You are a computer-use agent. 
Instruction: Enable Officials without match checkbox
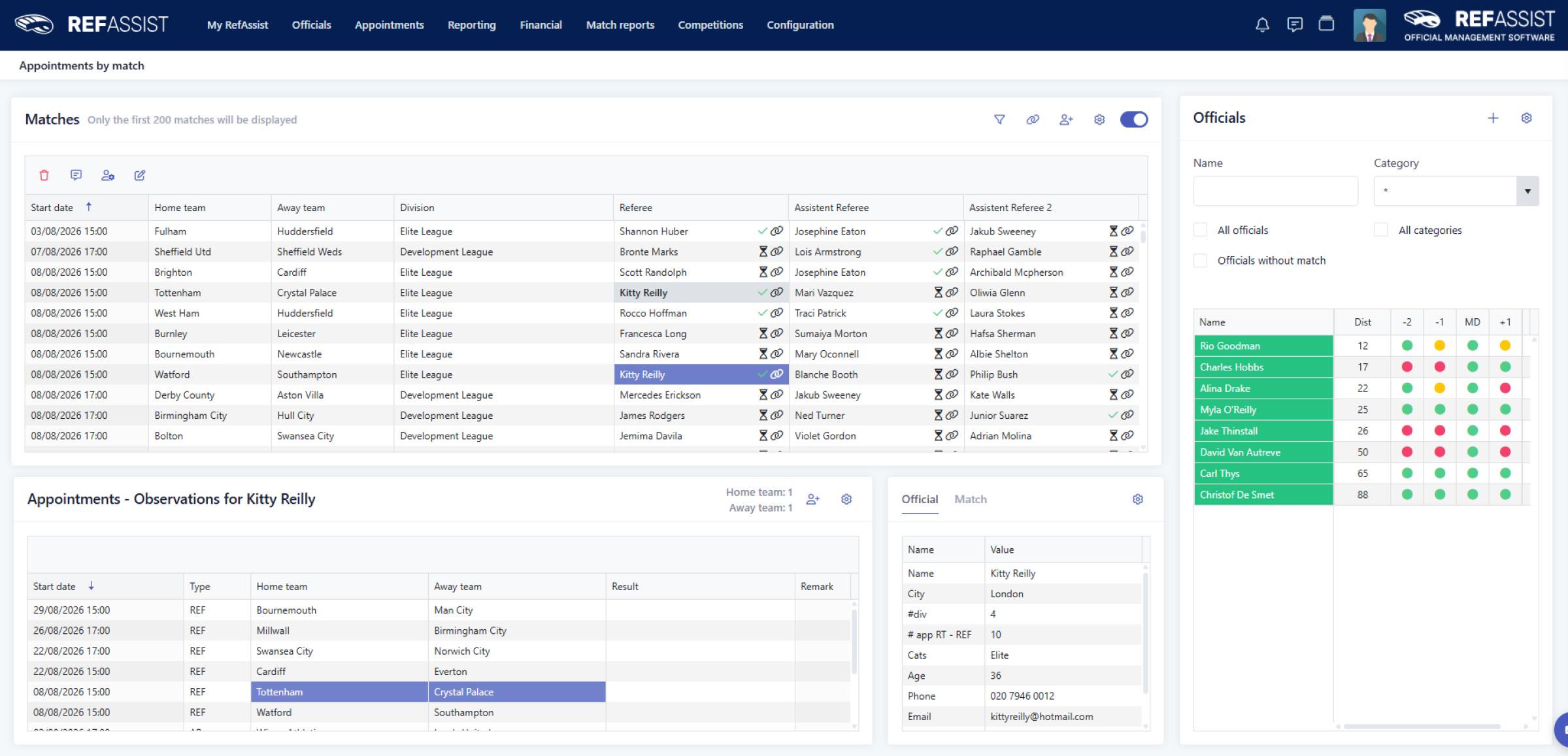tap(1200, 260)
